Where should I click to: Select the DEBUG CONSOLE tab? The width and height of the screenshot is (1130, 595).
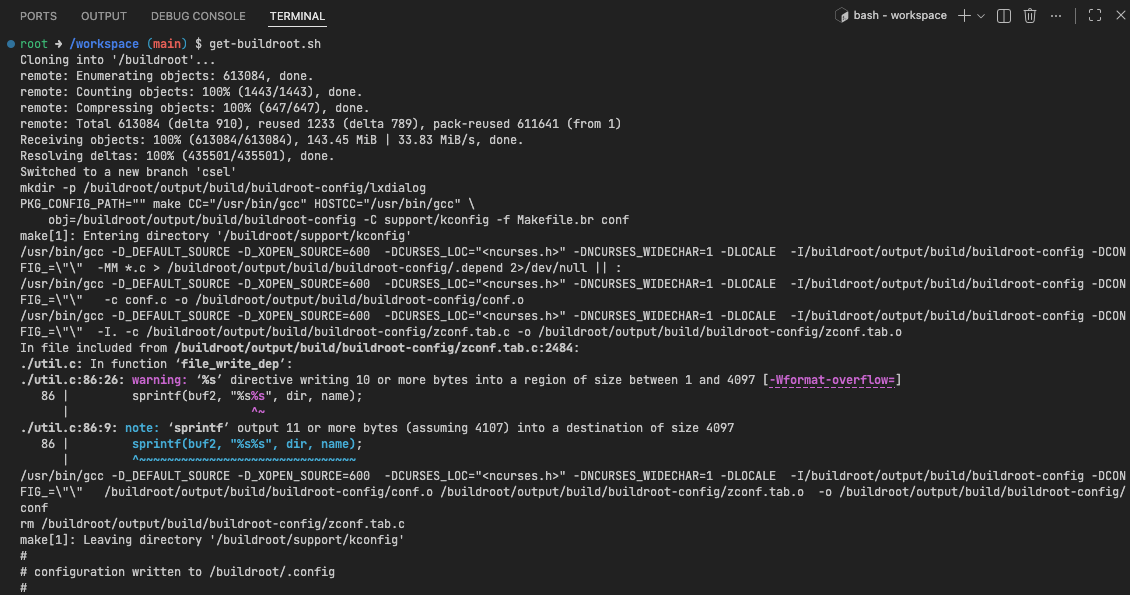point(198,16)
